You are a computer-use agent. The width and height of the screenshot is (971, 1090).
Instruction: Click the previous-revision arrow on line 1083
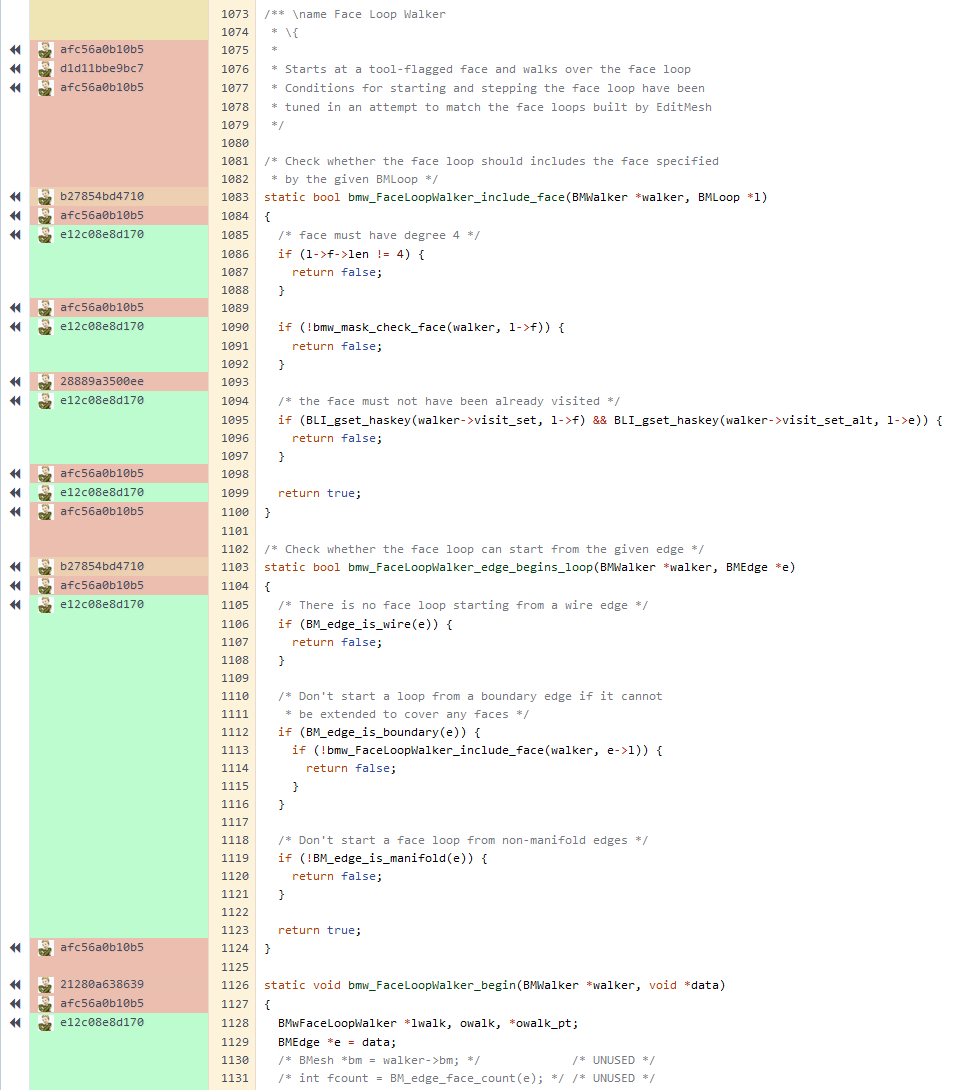click(x=15, y=197)
